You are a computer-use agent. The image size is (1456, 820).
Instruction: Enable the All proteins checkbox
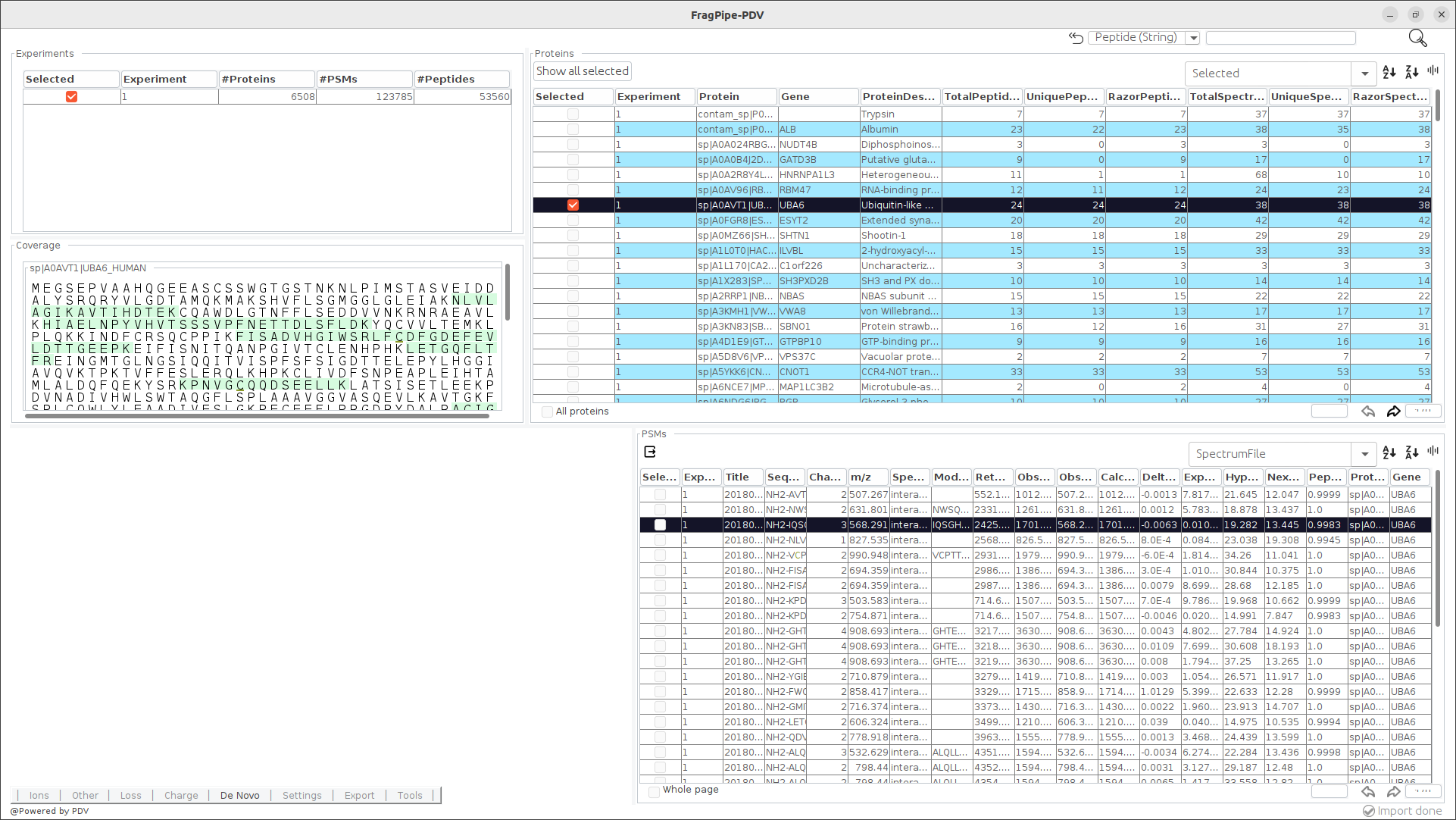[547, 411]
